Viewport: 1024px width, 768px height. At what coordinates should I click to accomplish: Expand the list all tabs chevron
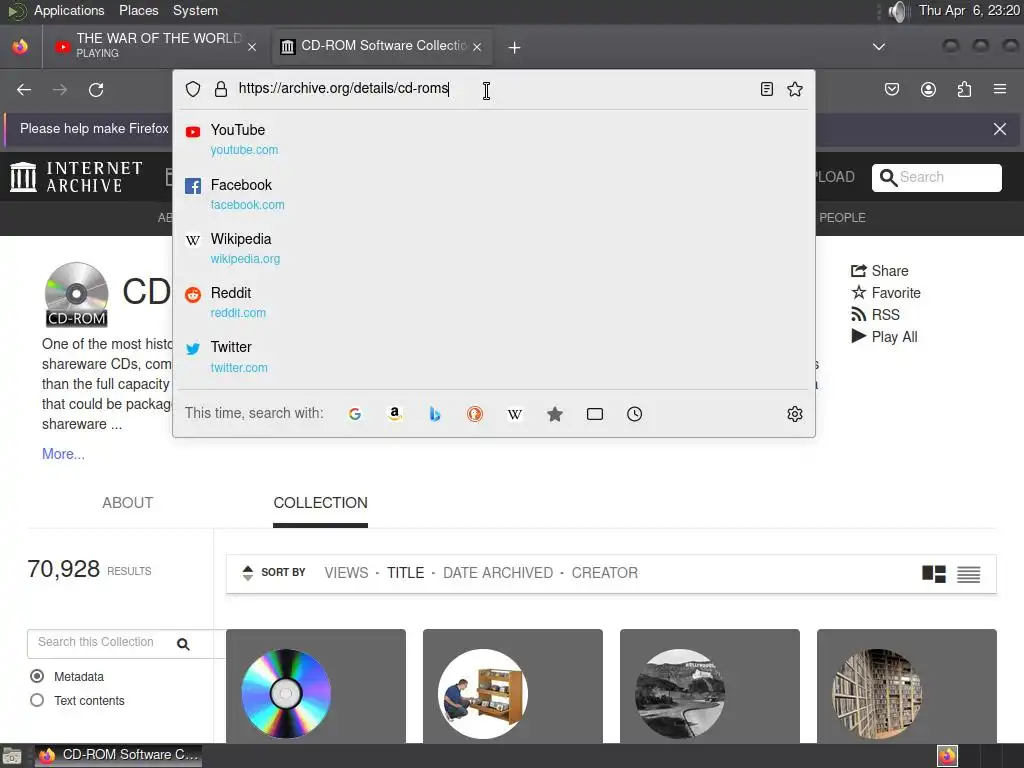[879, 46]
